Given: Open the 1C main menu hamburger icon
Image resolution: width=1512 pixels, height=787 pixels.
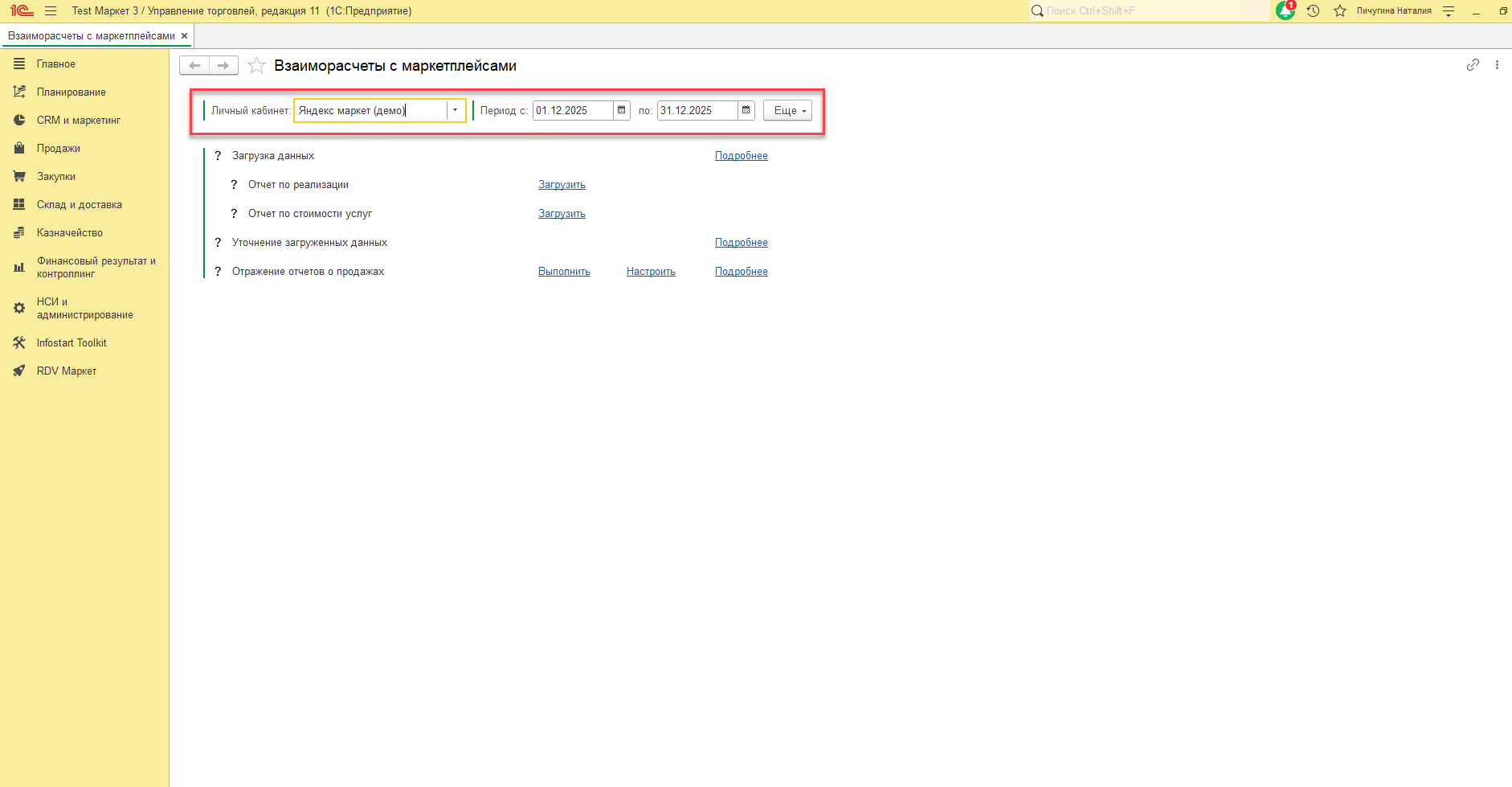Looking at the screenshot, I should click(x=51, y=11).
